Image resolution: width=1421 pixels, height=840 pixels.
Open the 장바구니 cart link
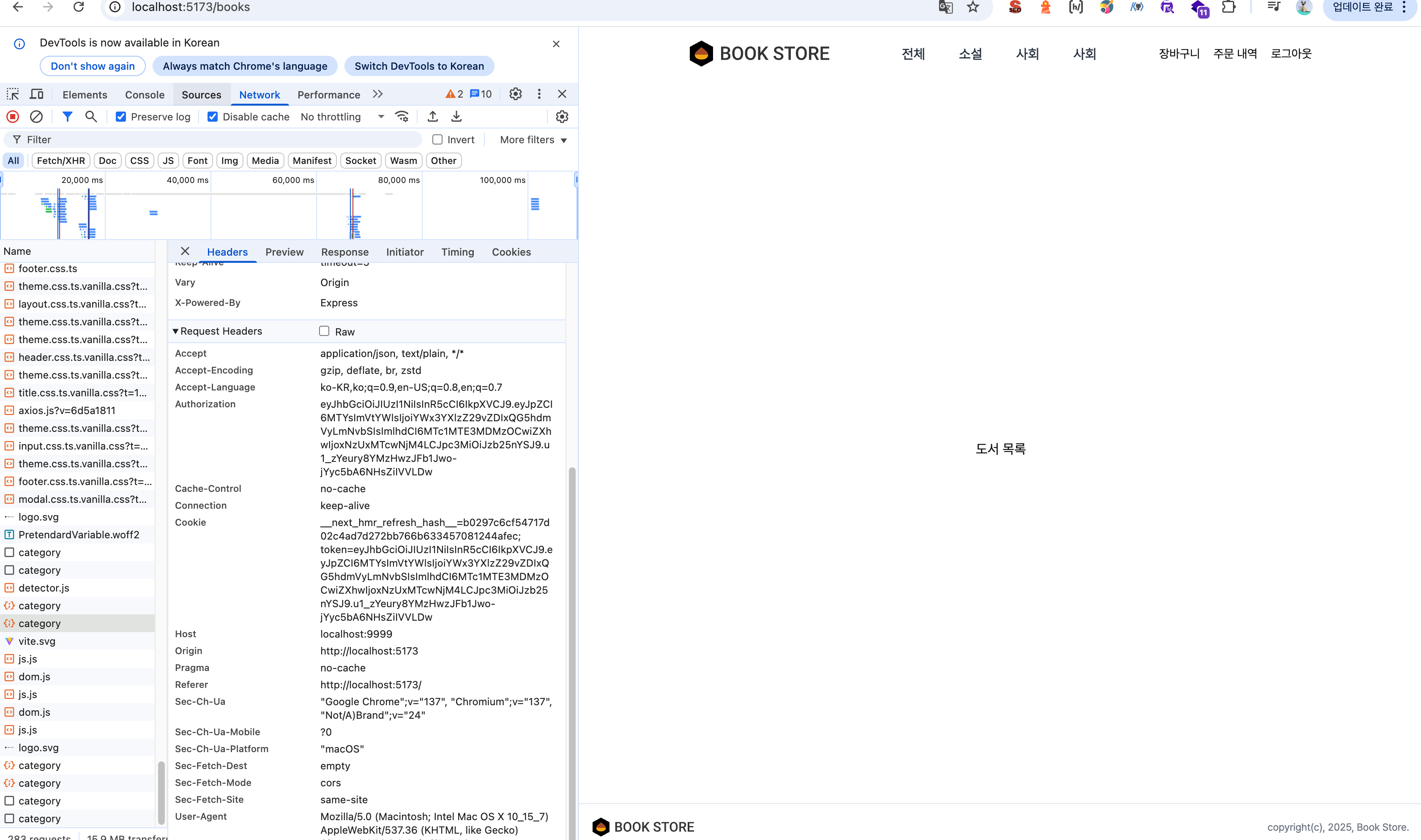pyautogui.click(x=1179, y=53)
